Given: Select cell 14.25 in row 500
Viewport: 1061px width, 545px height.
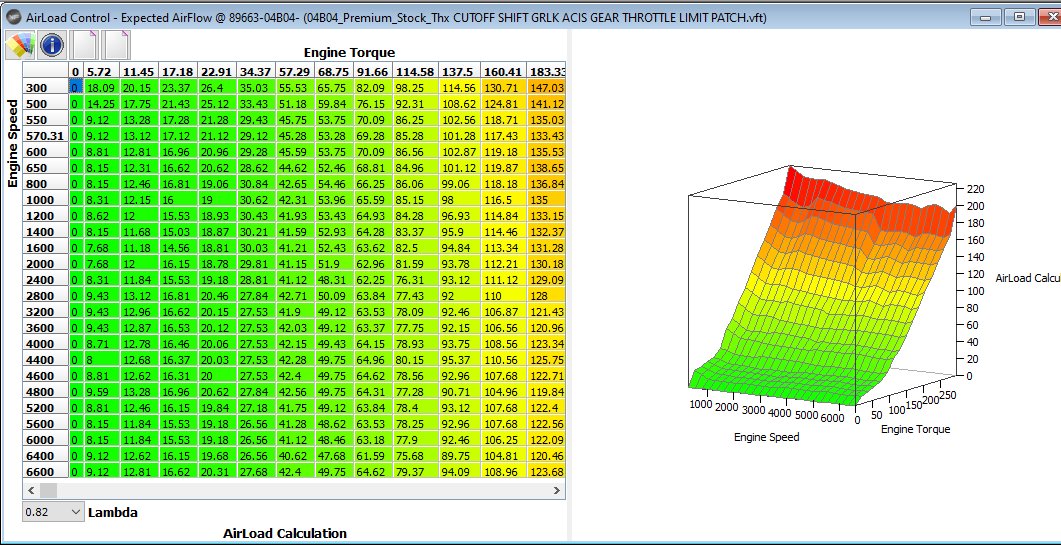Looking at the screenshot, I should 101,104.
